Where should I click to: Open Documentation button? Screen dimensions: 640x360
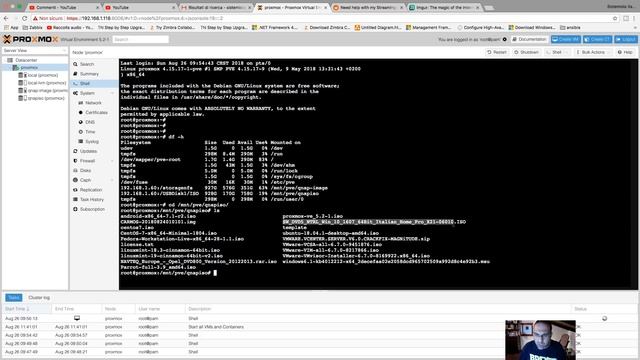(x=529, y=40)
